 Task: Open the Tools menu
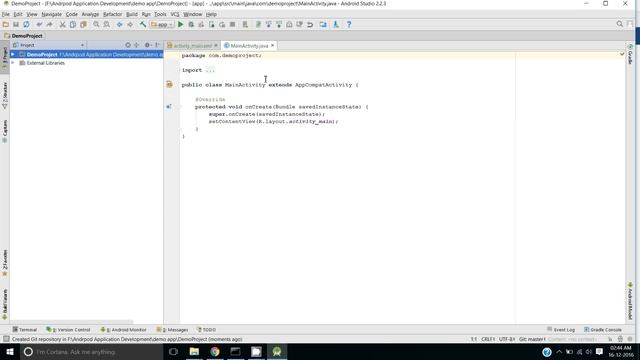[160, 14]
